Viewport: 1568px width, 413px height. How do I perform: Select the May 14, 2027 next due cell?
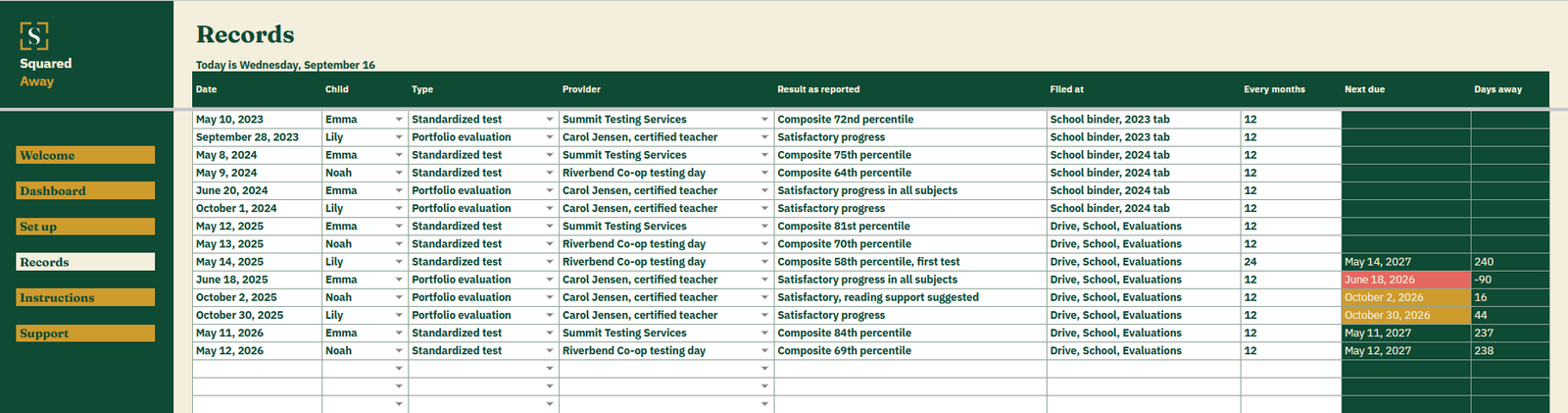tap(1405, 262)
